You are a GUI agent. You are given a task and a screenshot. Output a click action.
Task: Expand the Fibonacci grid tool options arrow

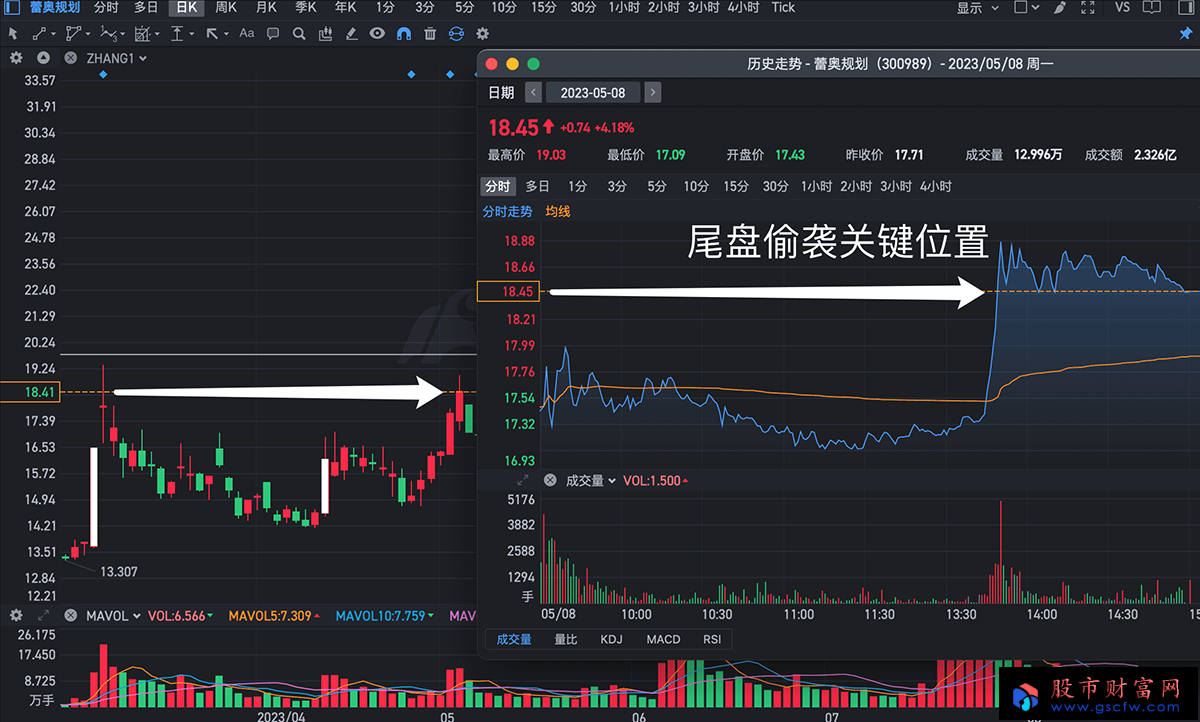tap(155, 33)
